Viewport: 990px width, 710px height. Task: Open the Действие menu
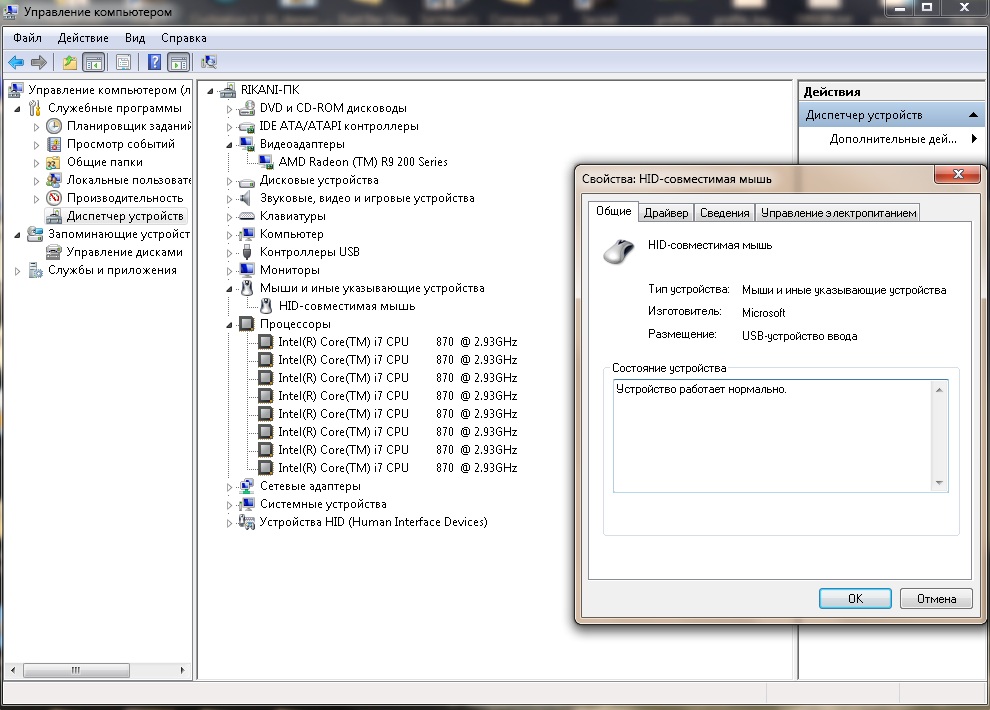pyautogui.click(x=83, y=38)
